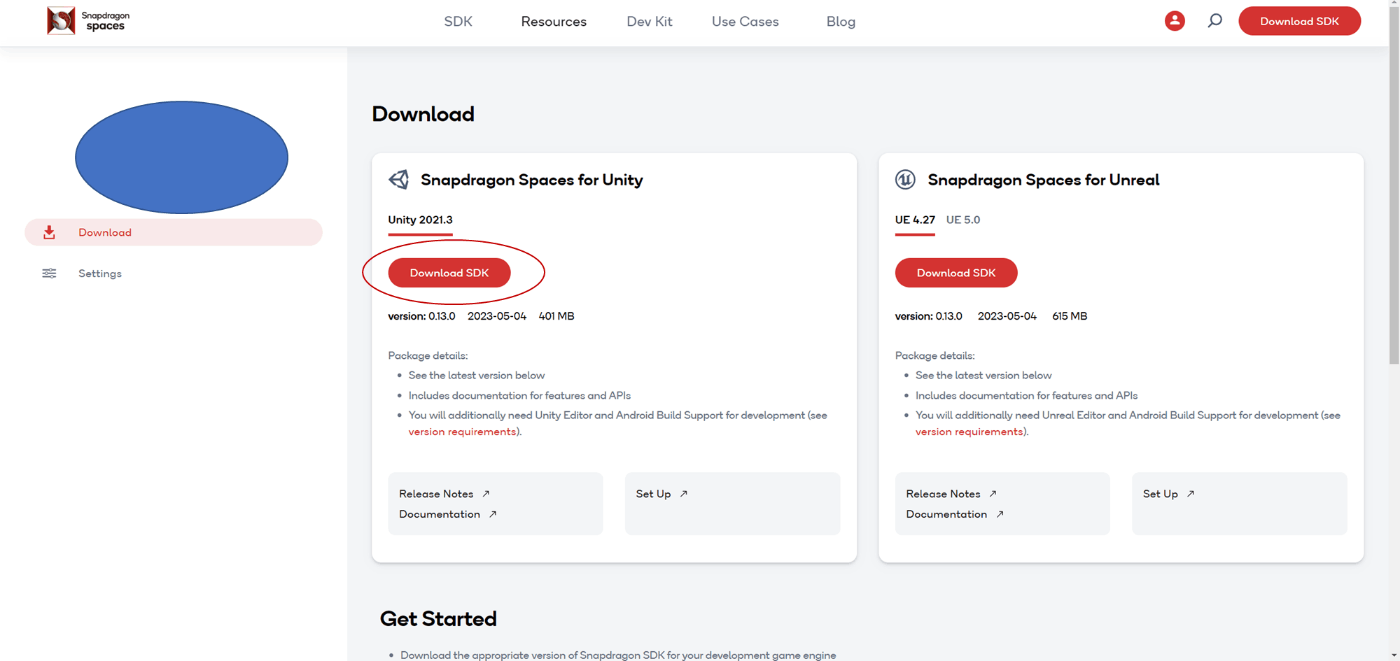The width and height of the screenshot is (1400, 661).
Task: Select Download in the sidebar
Action: (x=174, y=232)
